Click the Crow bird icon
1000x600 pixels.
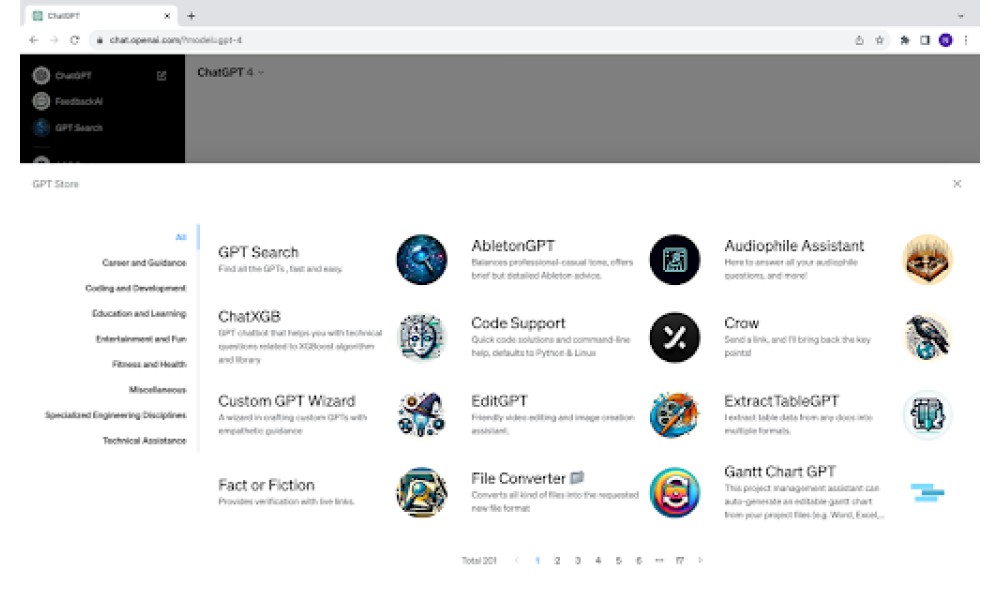[927, 337]
